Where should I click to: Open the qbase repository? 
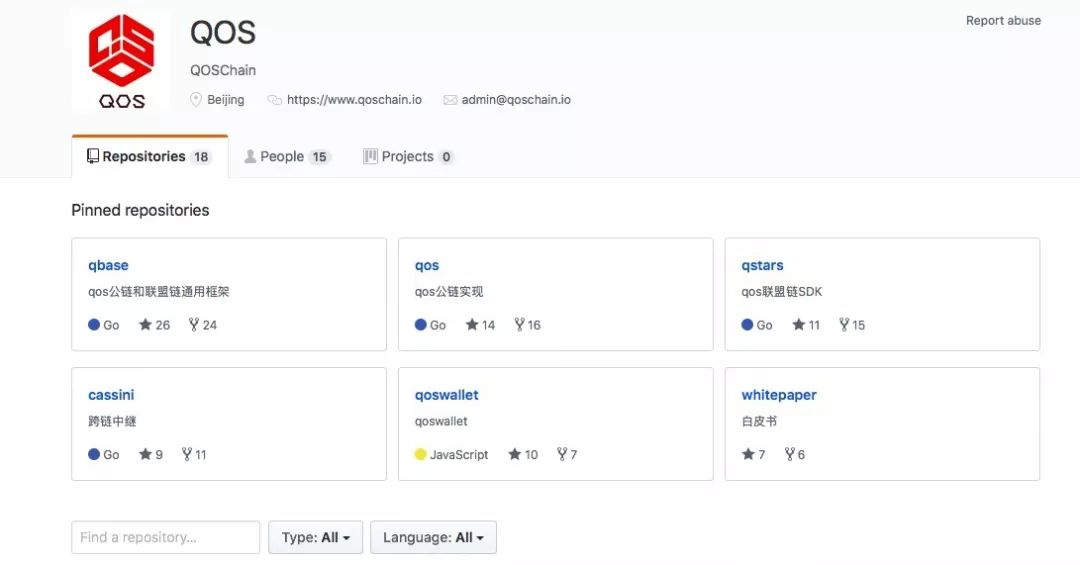pos(108,265)
